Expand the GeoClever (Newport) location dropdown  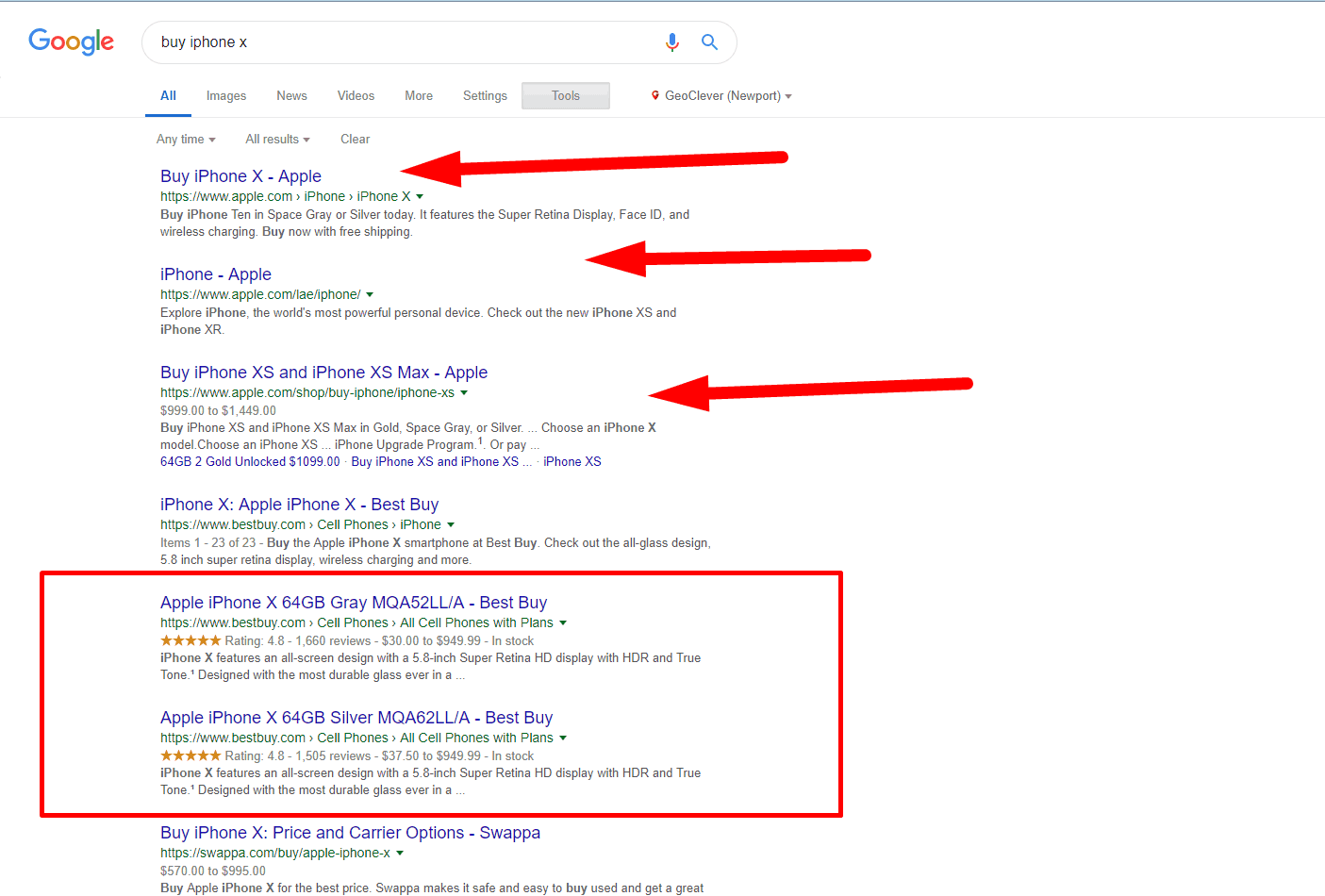788,95
